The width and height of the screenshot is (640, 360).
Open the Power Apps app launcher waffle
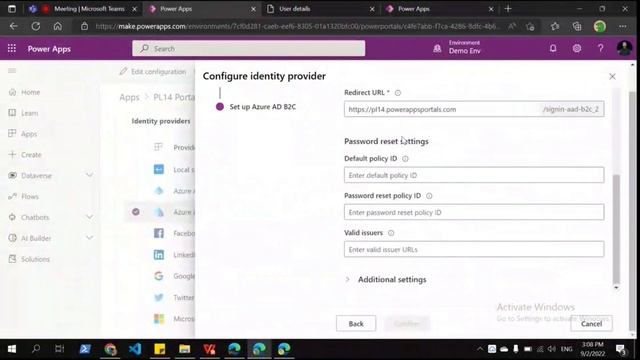pos(12,49)
